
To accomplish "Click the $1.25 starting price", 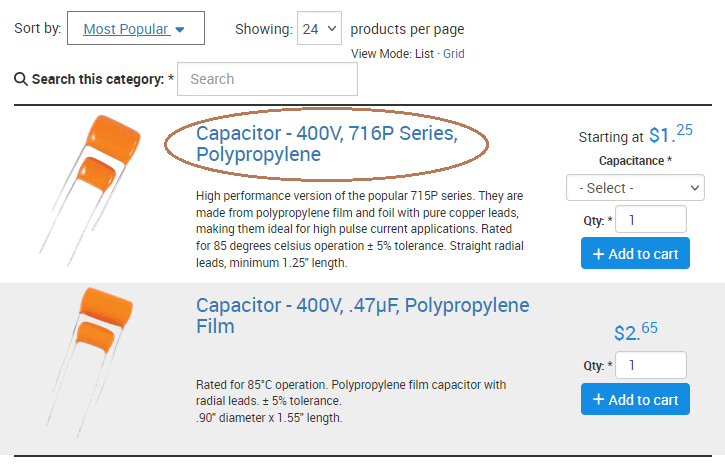I will pos(670,135).
